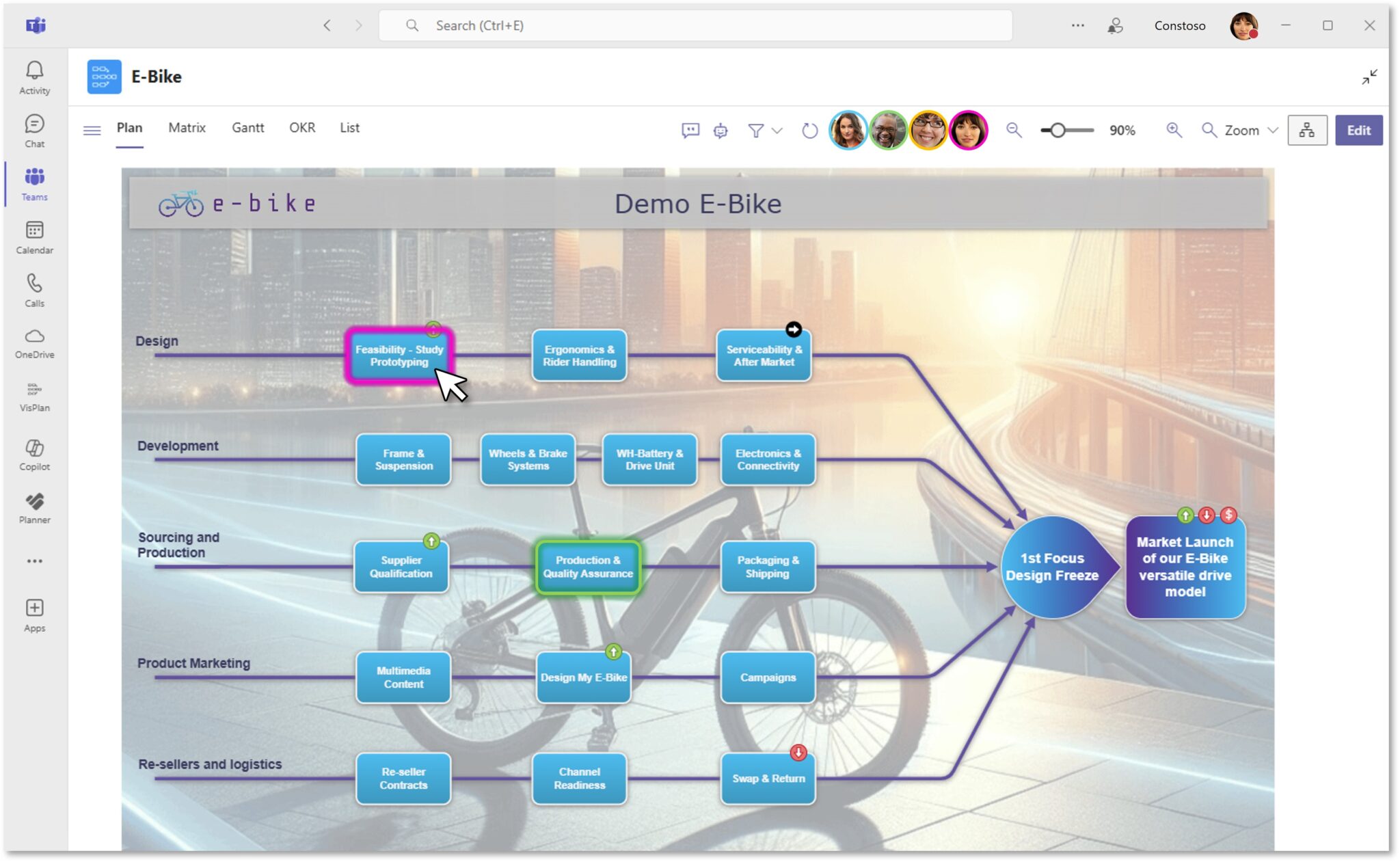1400x862 pixels.
Task: Select the hierarchy layout icon near Edit
Action: 1308,130
